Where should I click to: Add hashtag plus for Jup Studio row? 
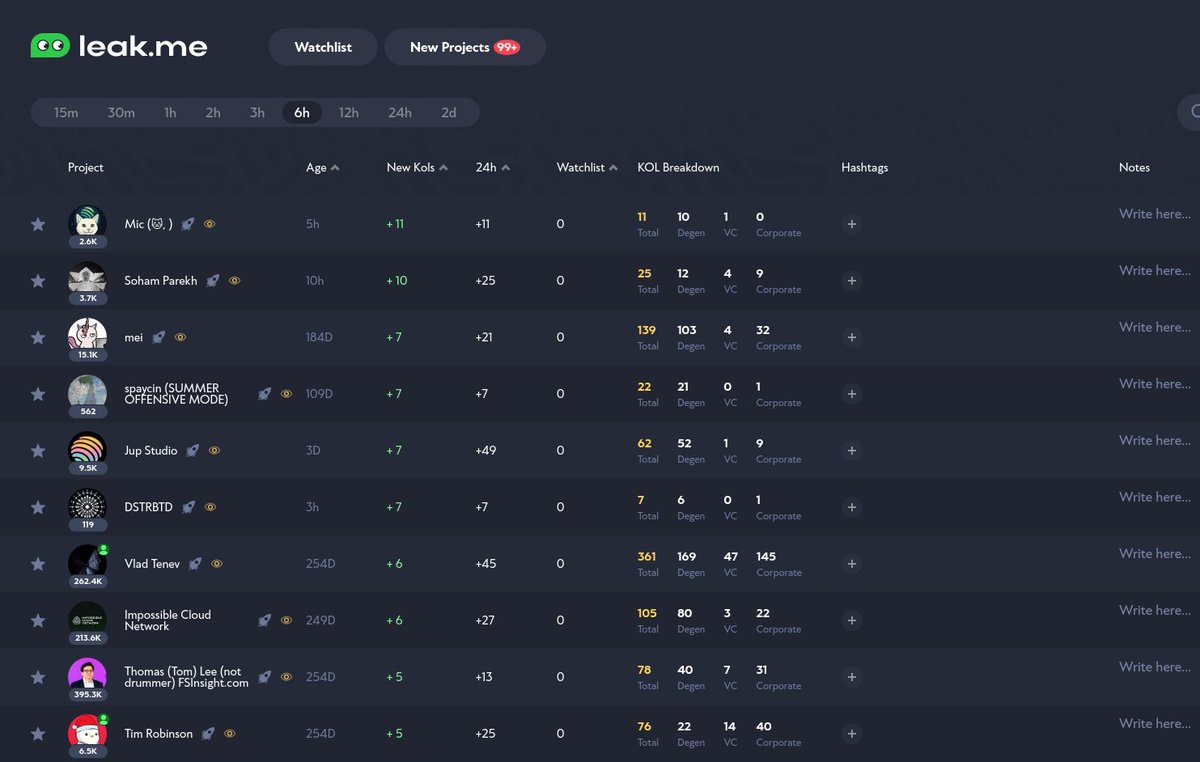pos(852,451)
